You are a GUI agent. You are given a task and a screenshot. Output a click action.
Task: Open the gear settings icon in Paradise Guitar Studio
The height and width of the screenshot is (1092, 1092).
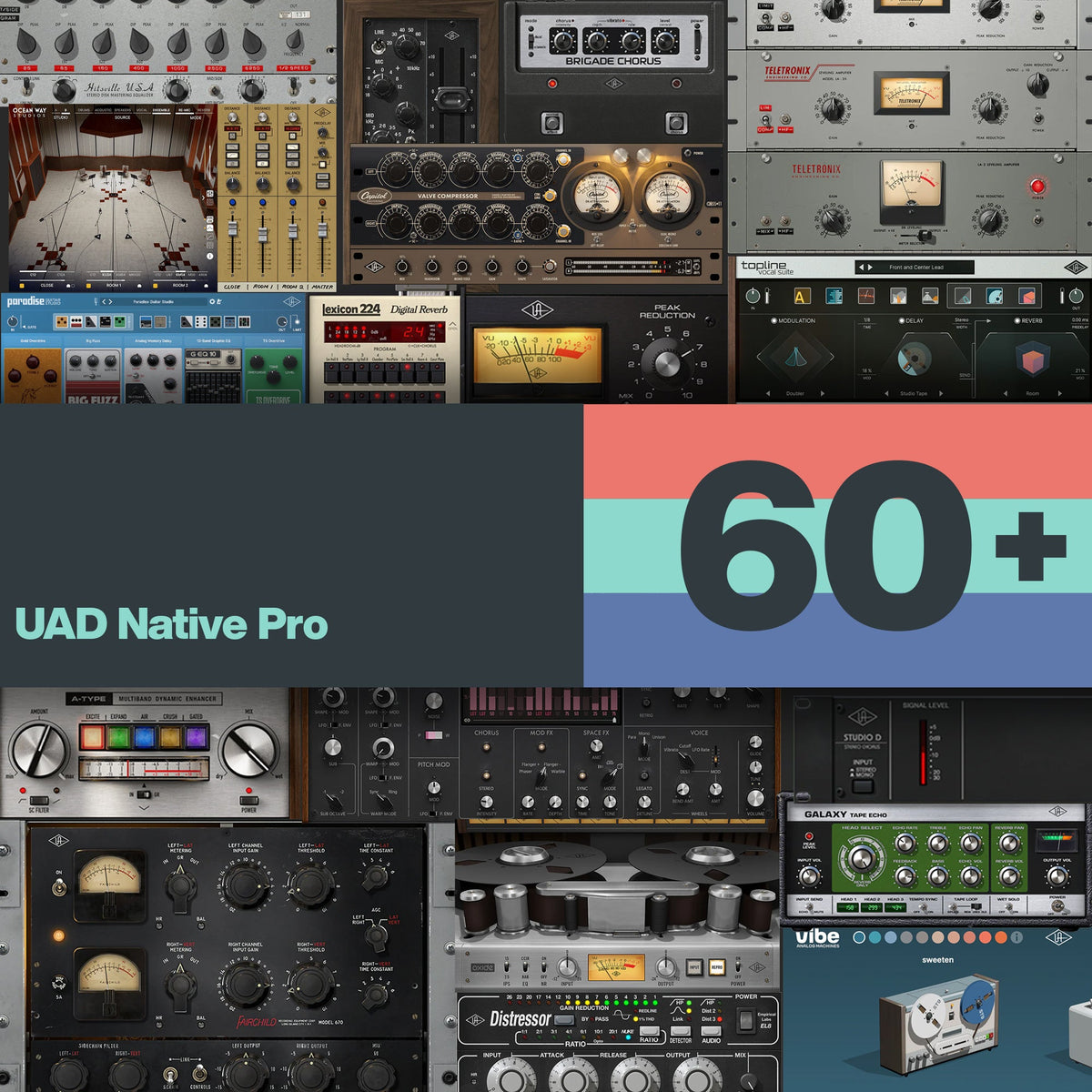[214, 301]
